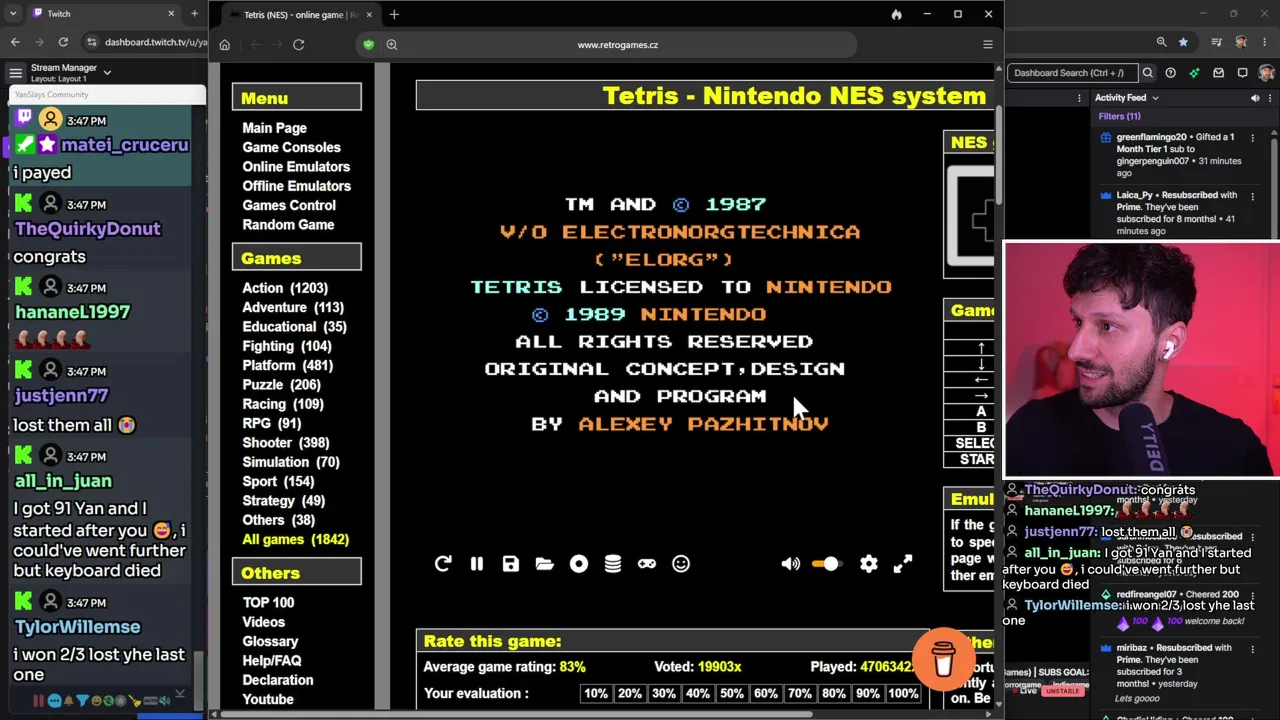Open the Twitch dashboard hamburger menu
This screenshot has width=1280, height=720.
[15, 72]
